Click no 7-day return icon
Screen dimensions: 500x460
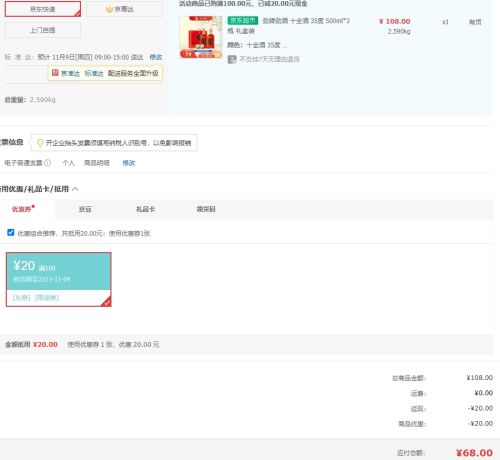(232, 59)
